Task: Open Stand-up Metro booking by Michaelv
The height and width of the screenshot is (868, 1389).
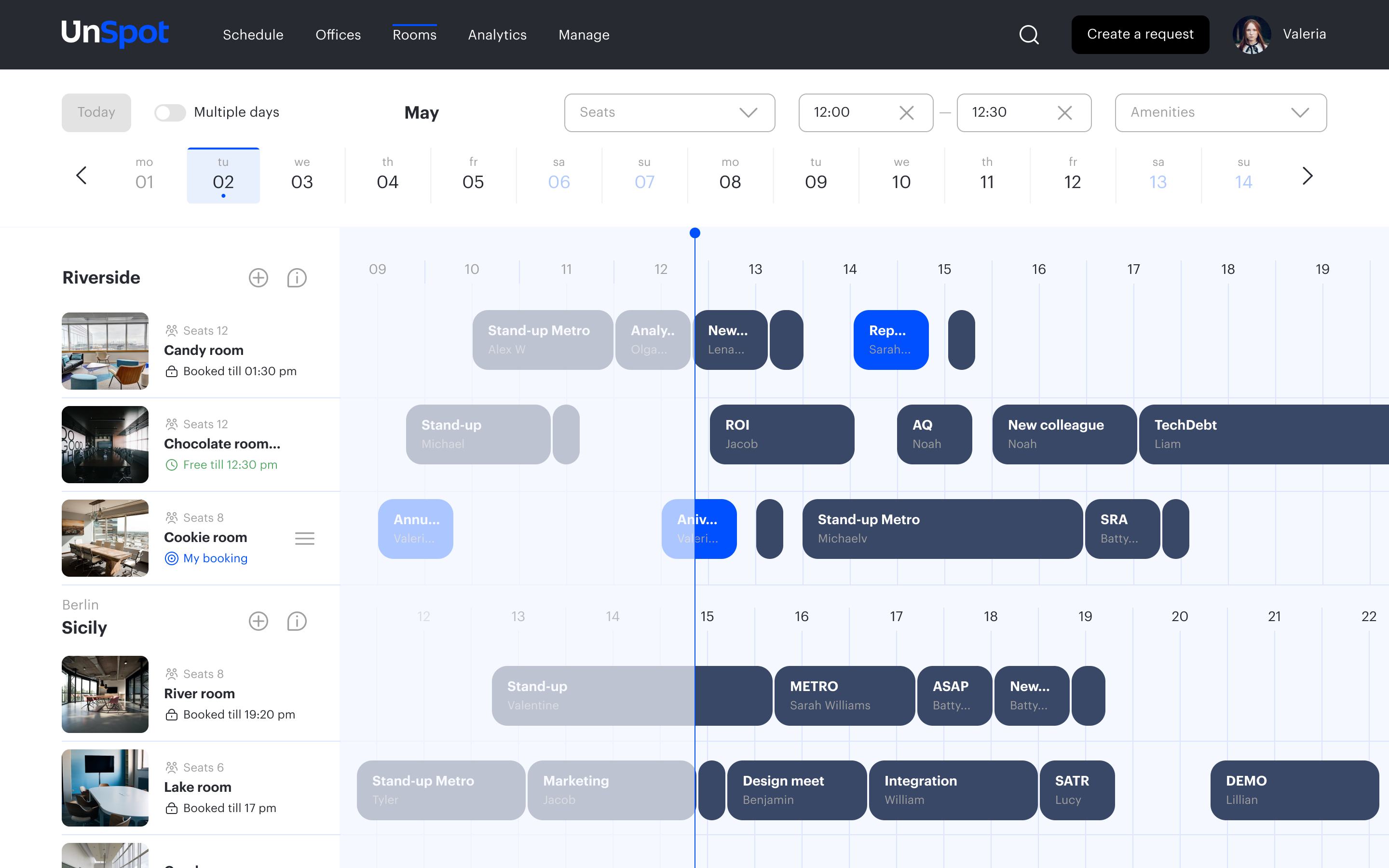Action: [942, 529]
